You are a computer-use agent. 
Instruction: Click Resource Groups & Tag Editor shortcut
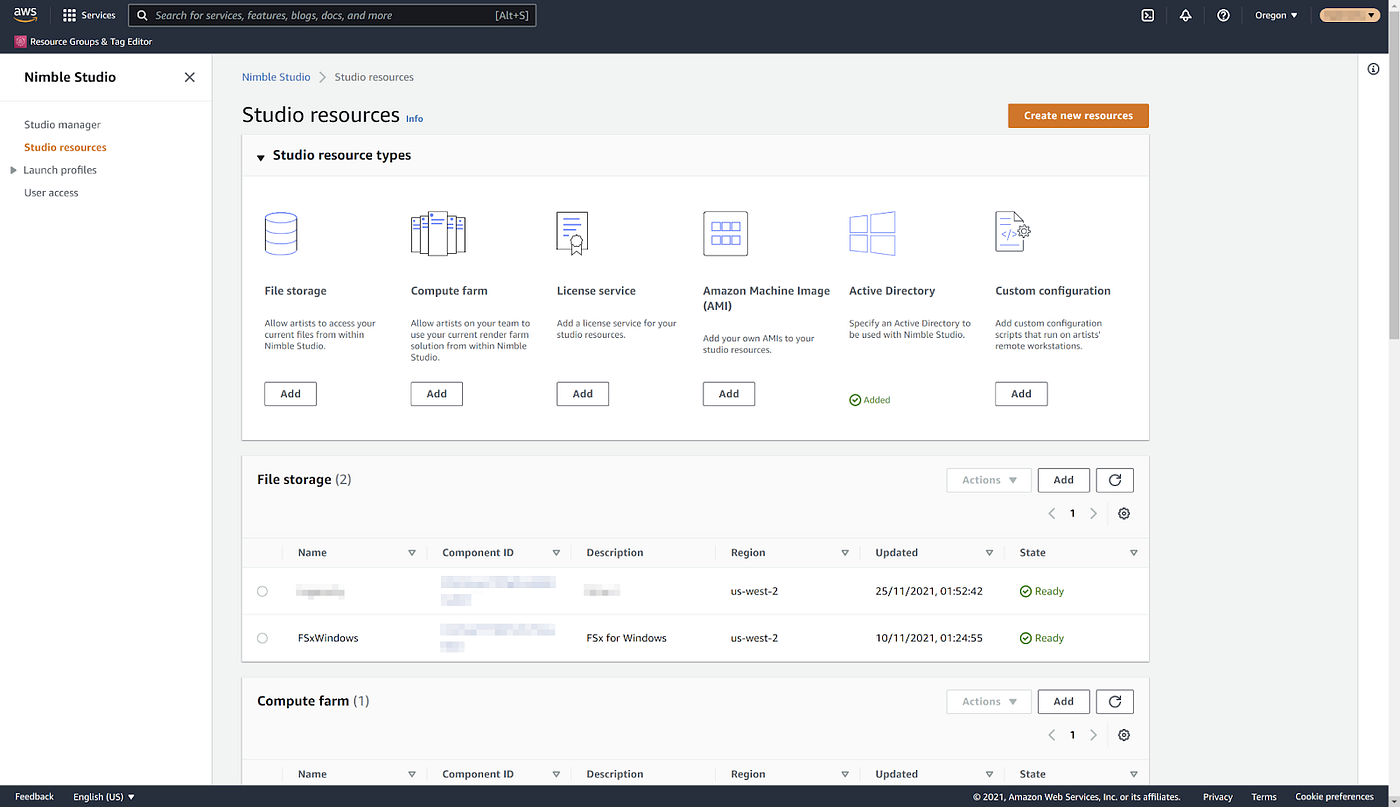click(83, 42)
